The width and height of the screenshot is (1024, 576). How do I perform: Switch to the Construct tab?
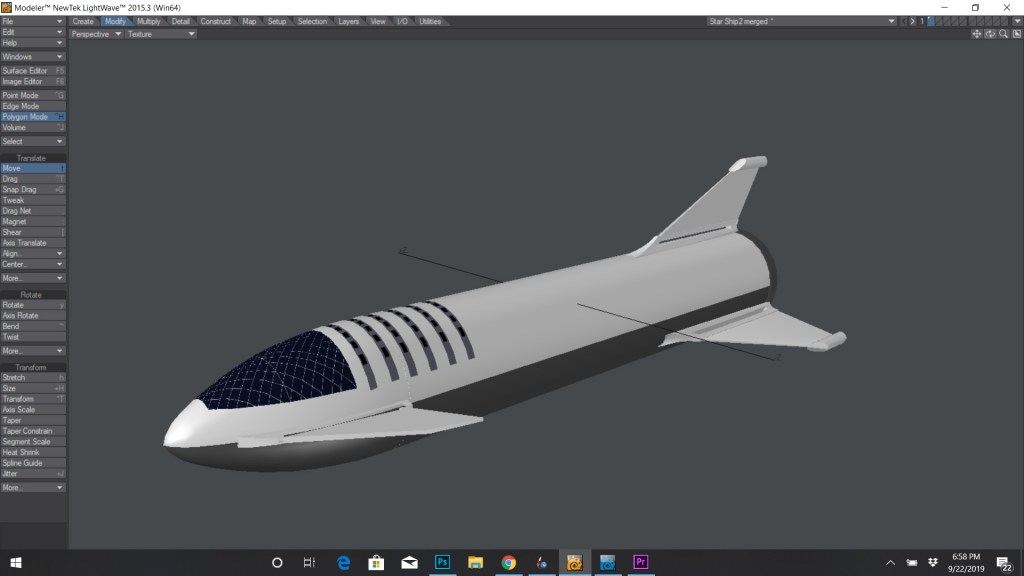coord(215,21)
